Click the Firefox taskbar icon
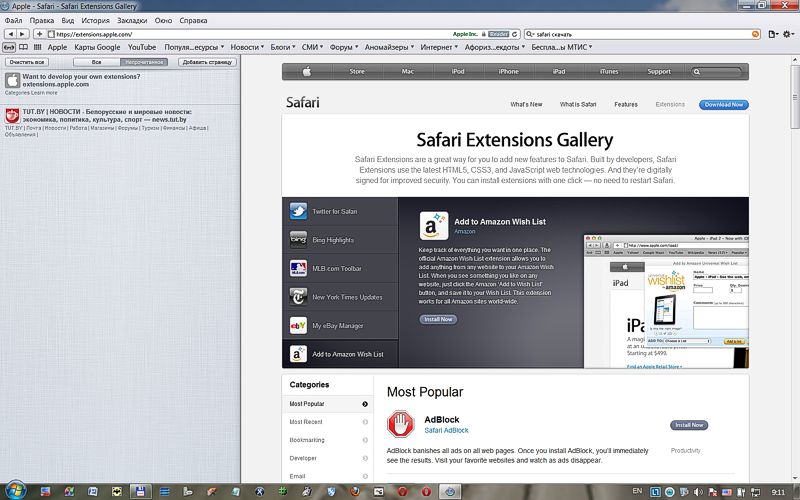This screenshot has height=500, width=800. 355,492
